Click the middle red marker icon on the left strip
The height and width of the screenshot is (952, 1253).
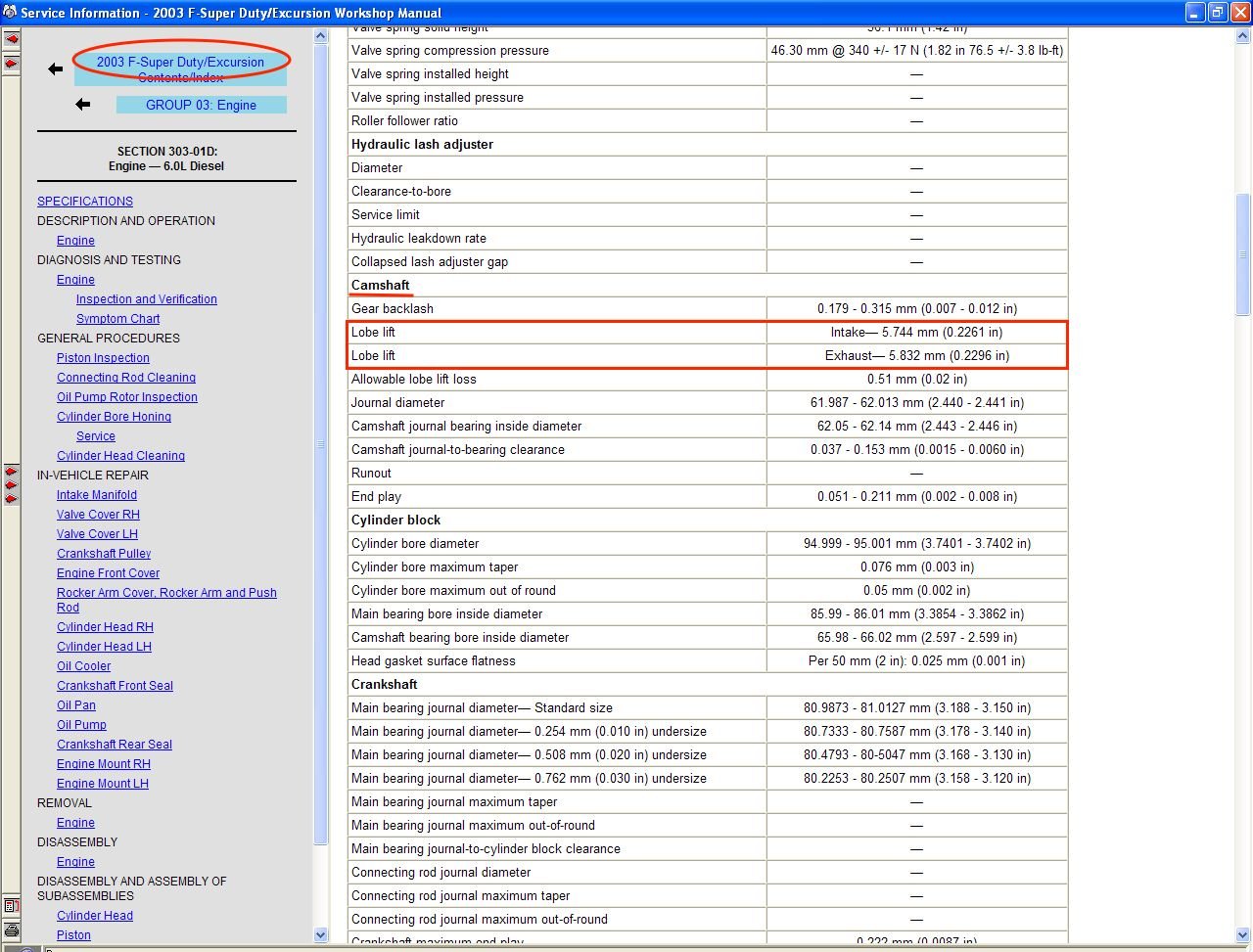tap(11, 483)
